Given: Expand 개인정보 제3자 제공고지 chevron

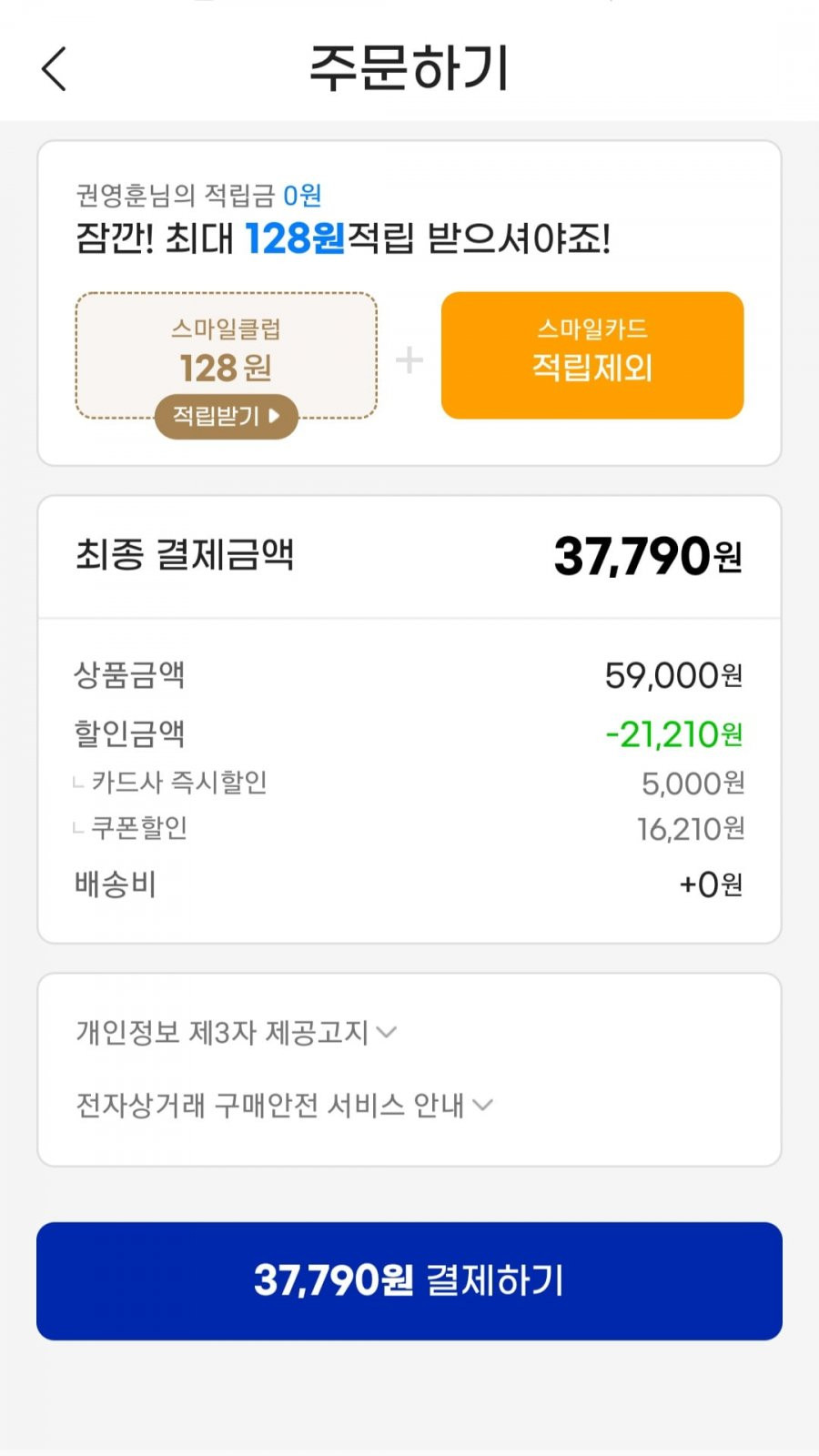Looking at the screenshot, I should [387, 1032].
